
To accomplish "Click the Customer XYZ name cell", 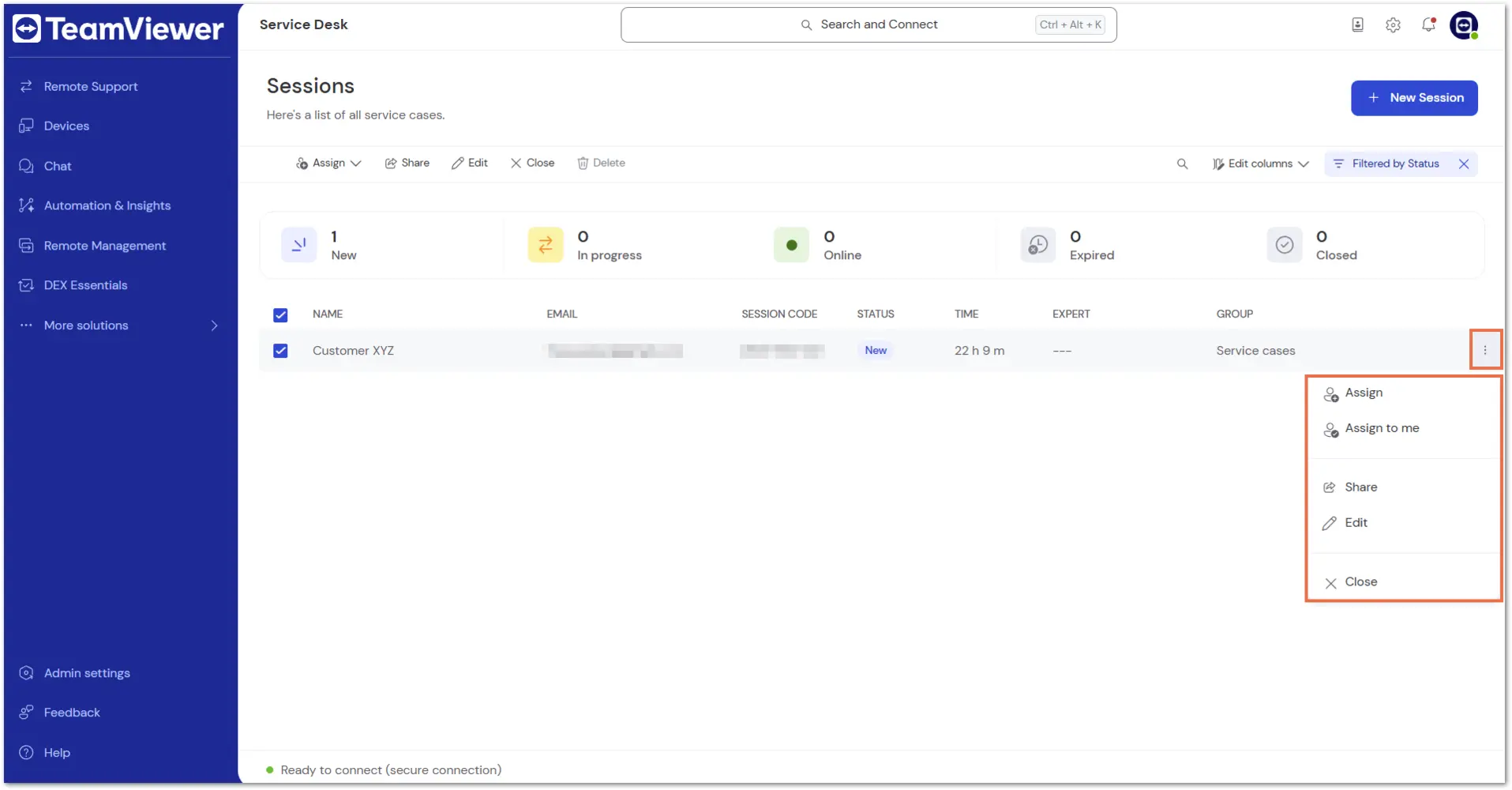I will [353, 351].
